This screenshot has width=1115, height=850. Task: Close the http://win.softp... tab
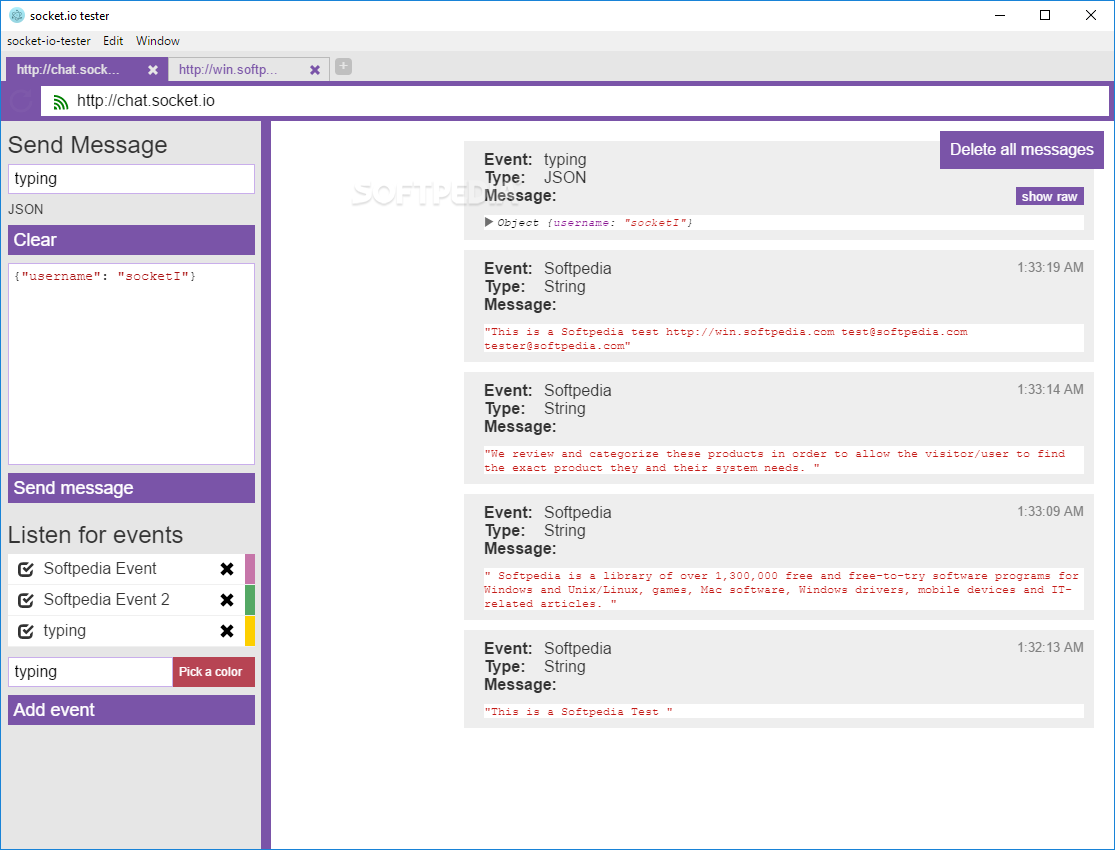coord(315,70)
